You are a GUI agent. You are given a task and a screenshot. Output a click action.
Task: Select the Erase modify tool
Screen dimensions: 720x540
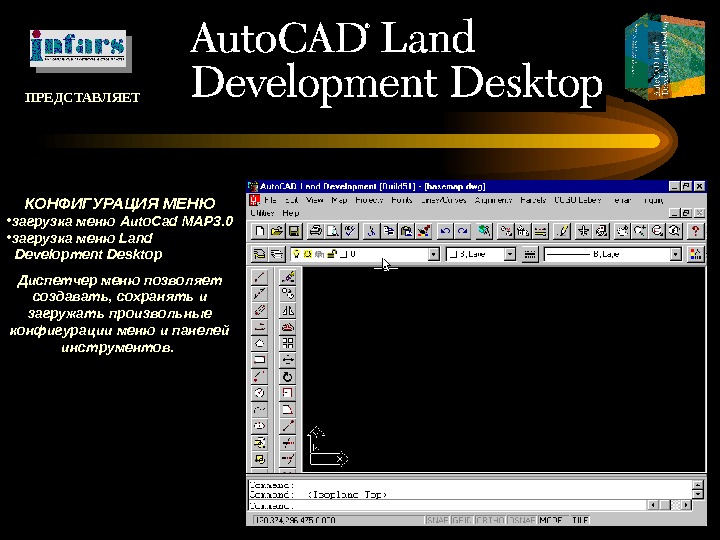(x=288, y=276)
